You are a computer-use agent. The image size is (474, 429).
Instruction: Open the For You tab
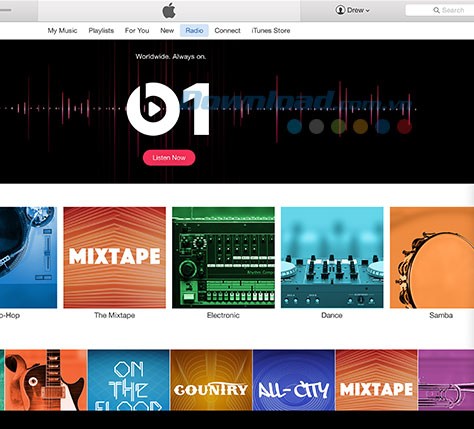click(x=137, y=31)
